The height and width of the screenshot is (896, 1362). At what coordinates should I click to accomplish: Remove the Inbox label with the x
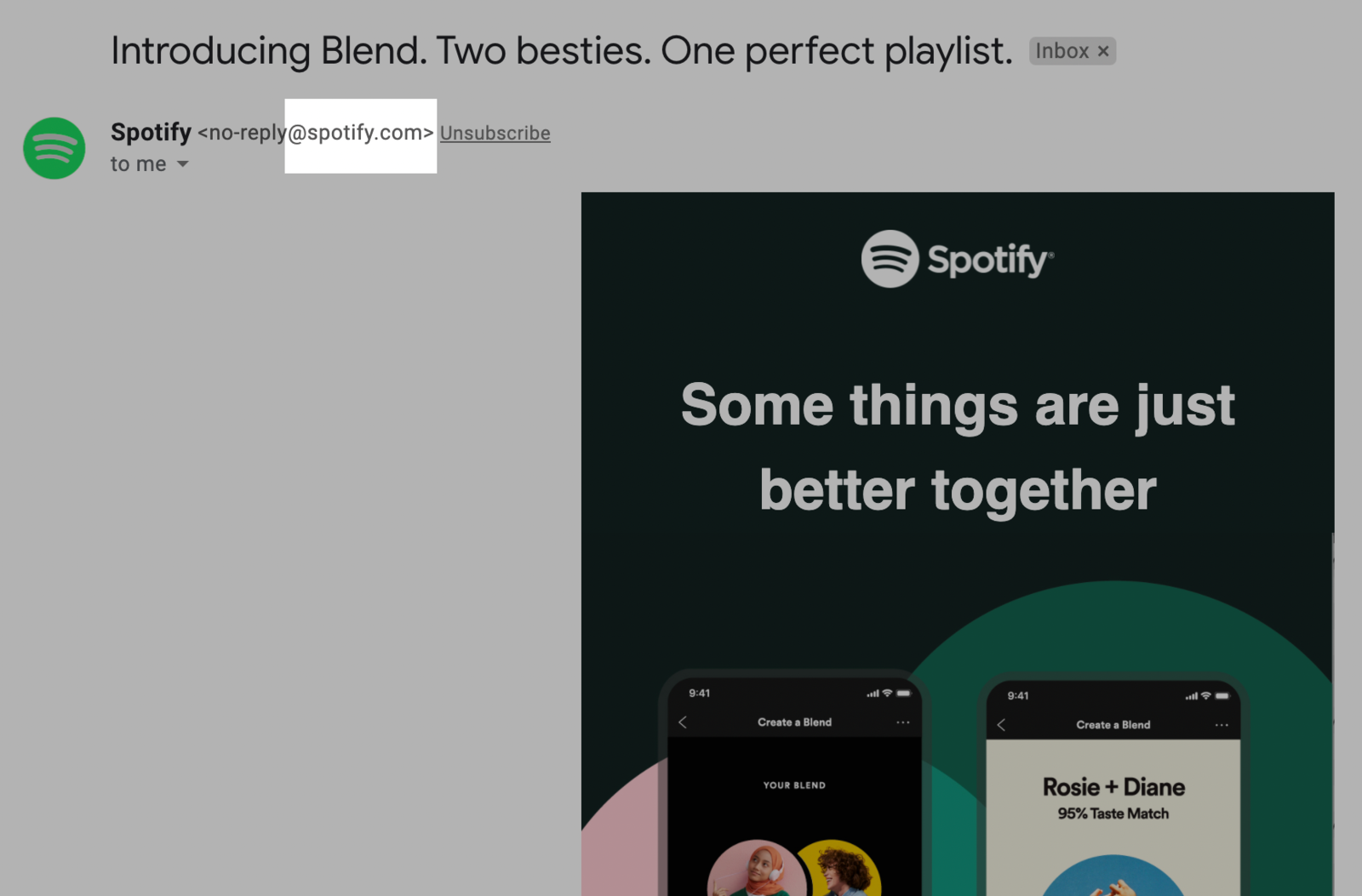1103,51
